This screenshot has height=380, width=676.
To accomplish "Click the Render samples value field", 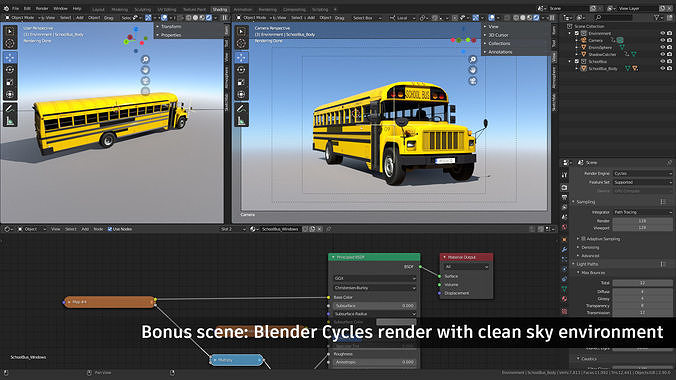I will click(x=642, y=221).
